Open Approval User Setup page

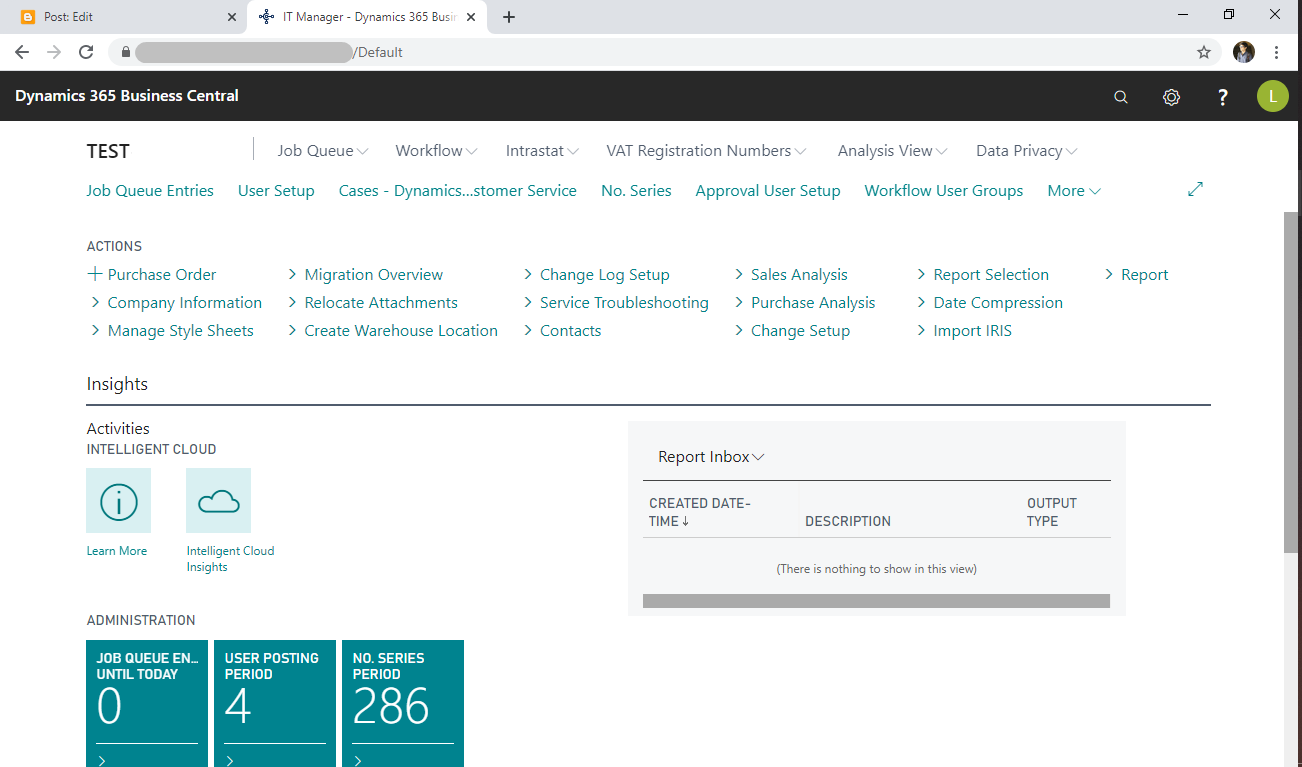768,191
